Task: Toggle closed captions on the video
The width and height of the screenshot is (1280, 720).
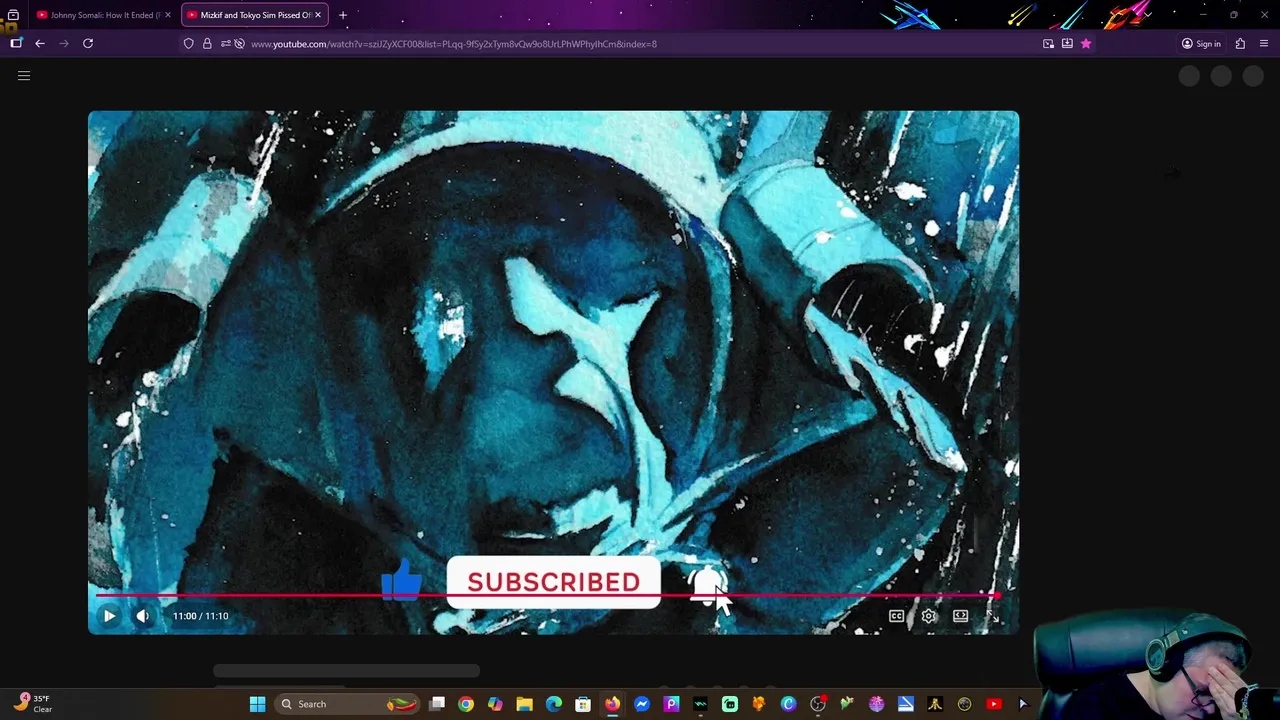Action: (x=896, y=616)
